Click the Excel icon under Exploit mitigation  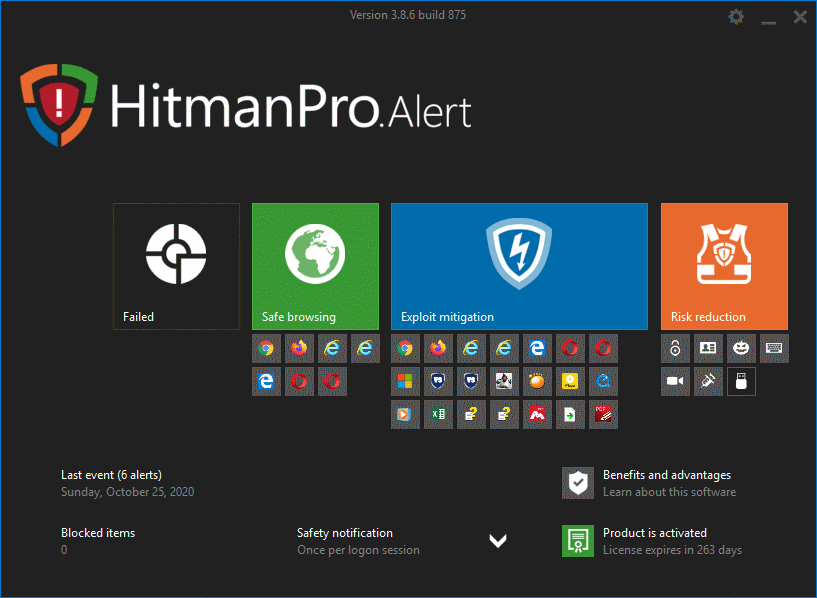pyautogui.click(x=438, y=415)
